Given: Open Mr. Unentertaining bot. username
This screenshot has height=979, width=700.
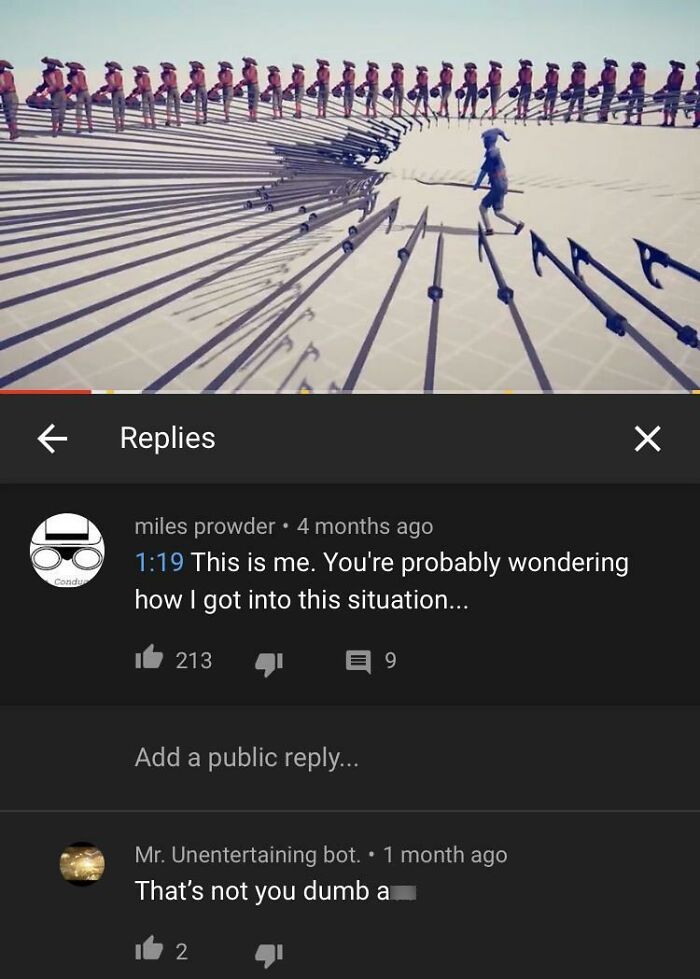Looking at the screenshot, I should pyautogui.click(x=248, y=854).
